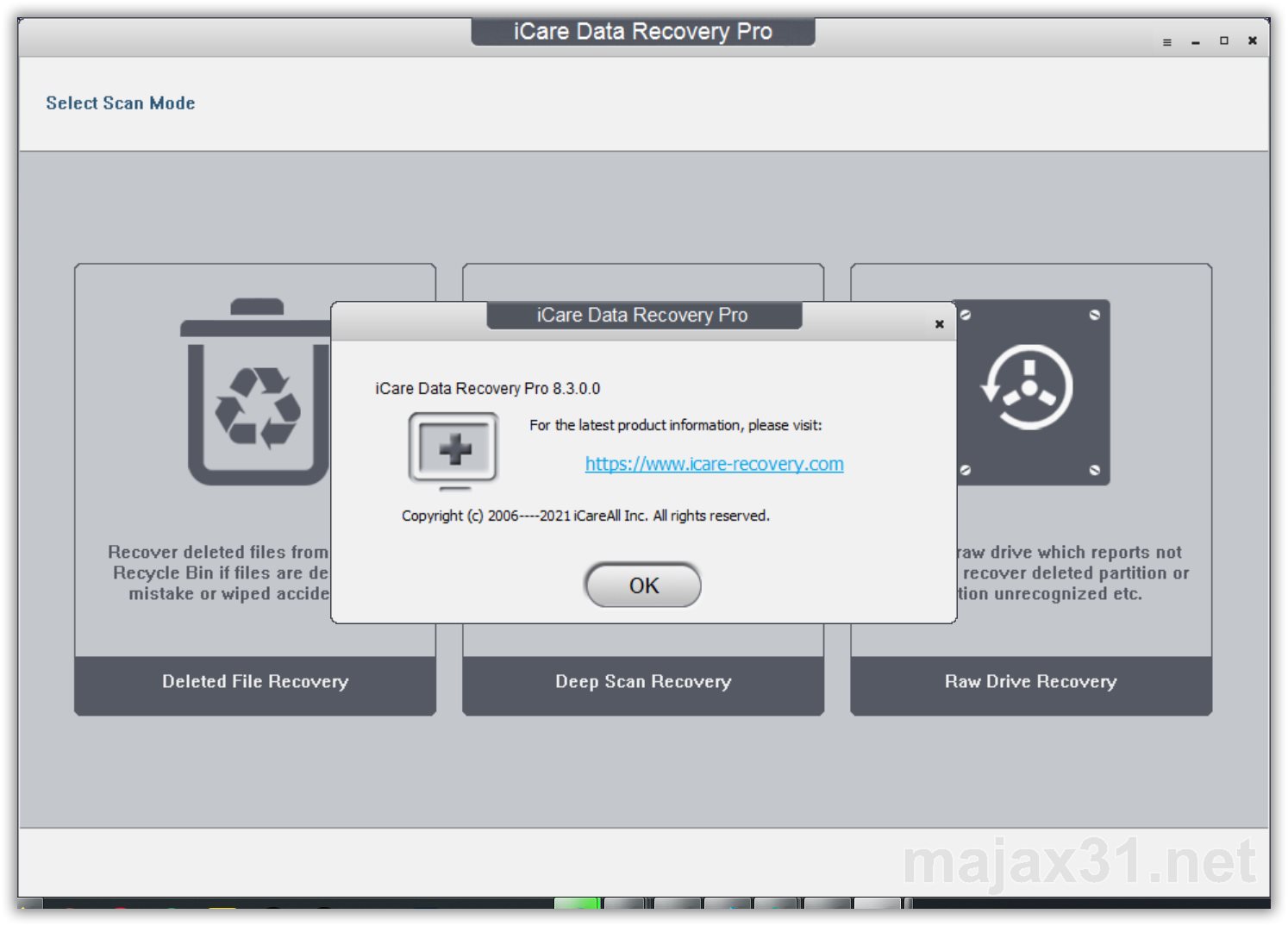Click the About dialog title bar
The image size is (1288, 926).
coord(641,316)
